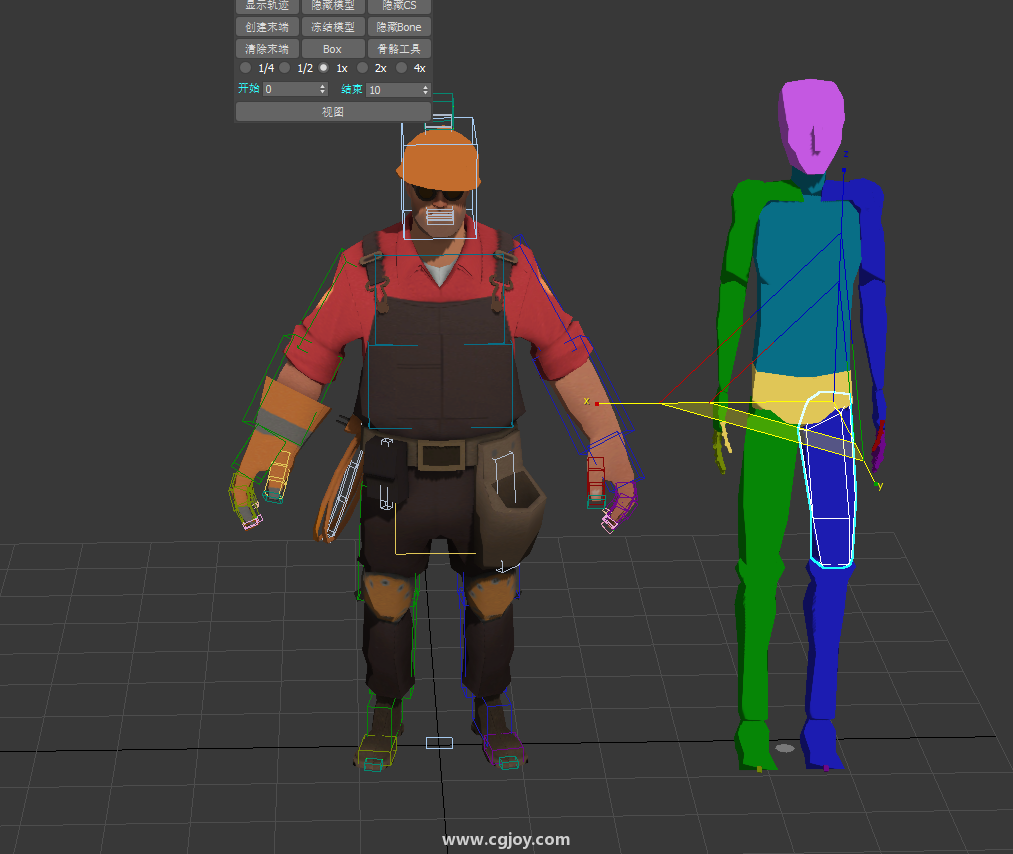Select the engineer's orange hard hat

(439, 160)
